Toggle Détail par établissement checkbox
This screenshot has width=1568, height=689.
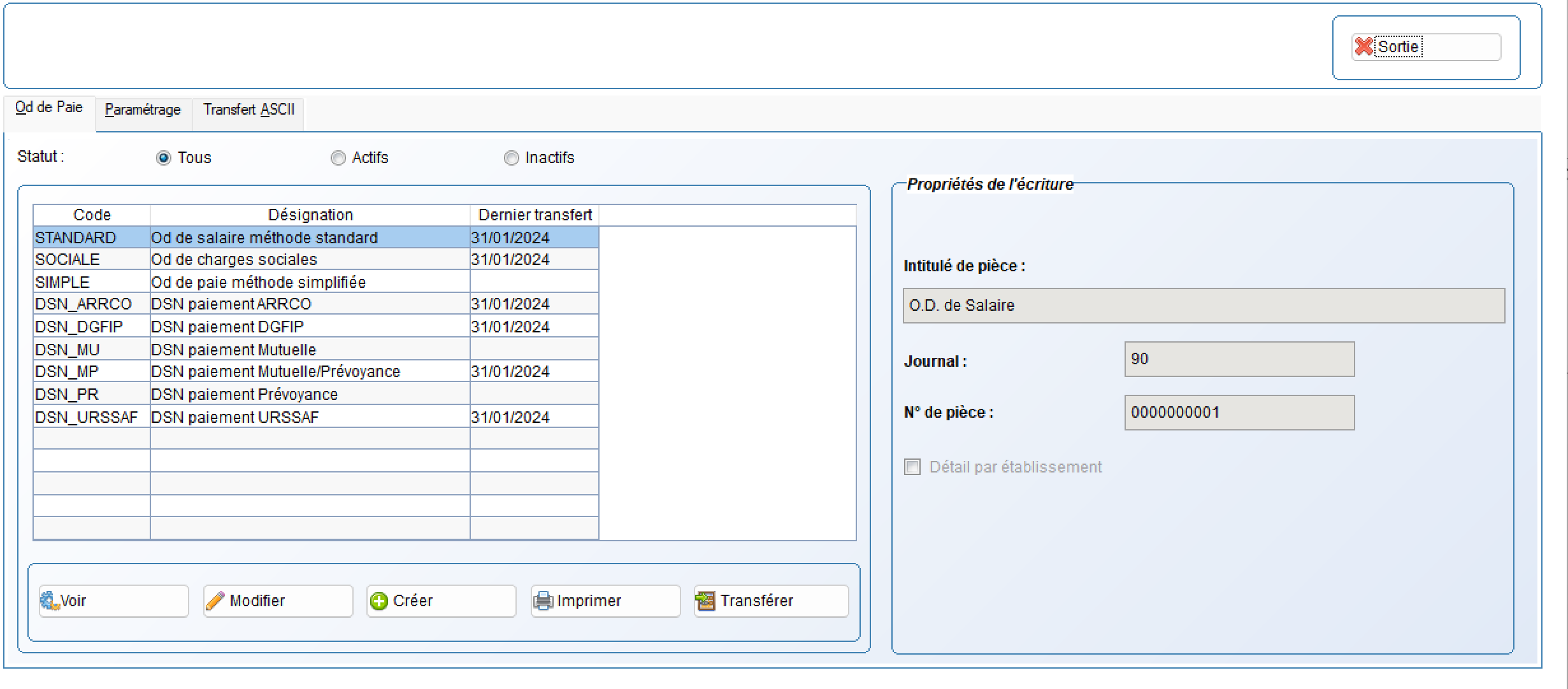coord(912,467)
